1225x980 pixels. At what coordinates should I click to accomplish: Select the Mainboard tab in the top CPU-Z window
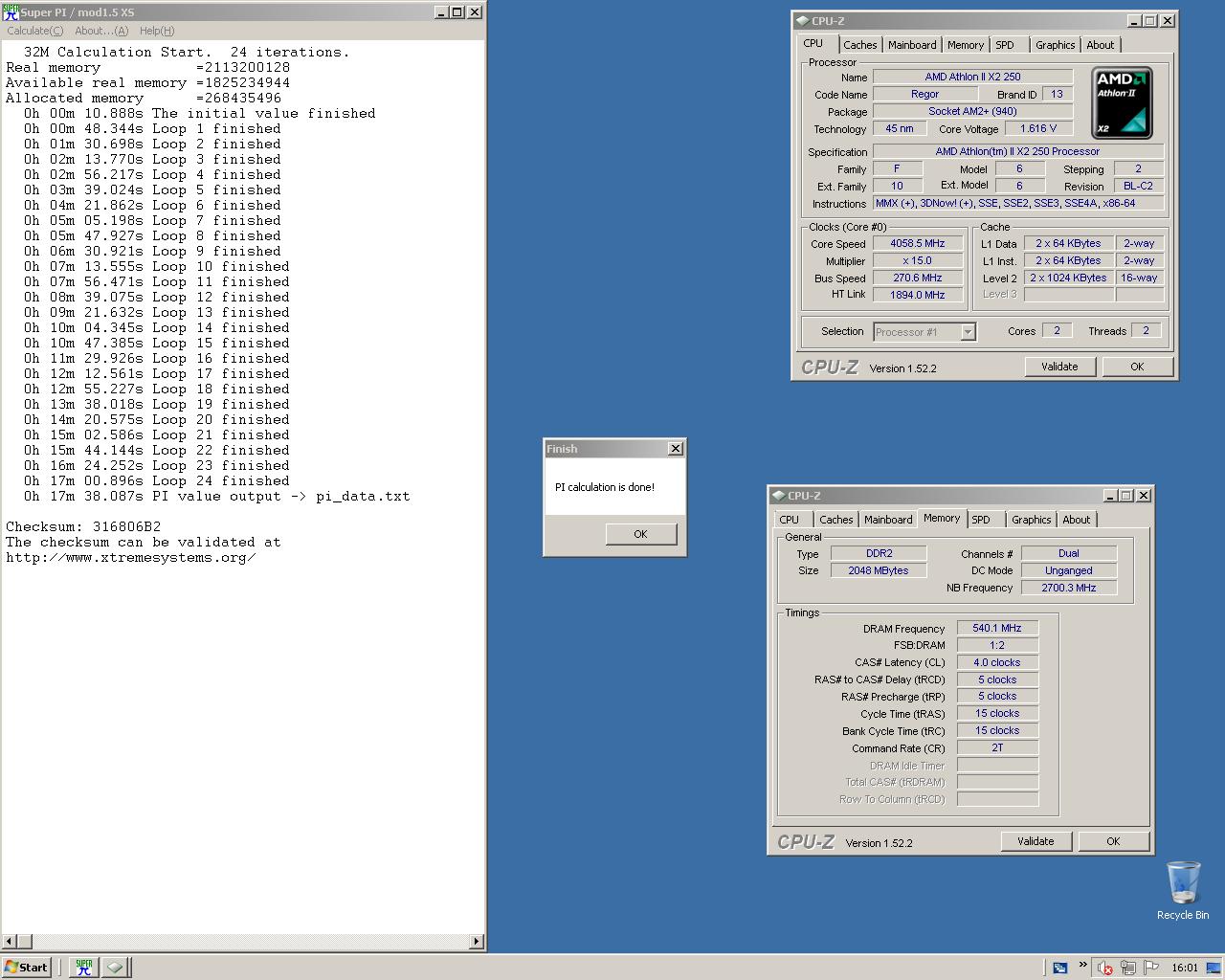912,45
